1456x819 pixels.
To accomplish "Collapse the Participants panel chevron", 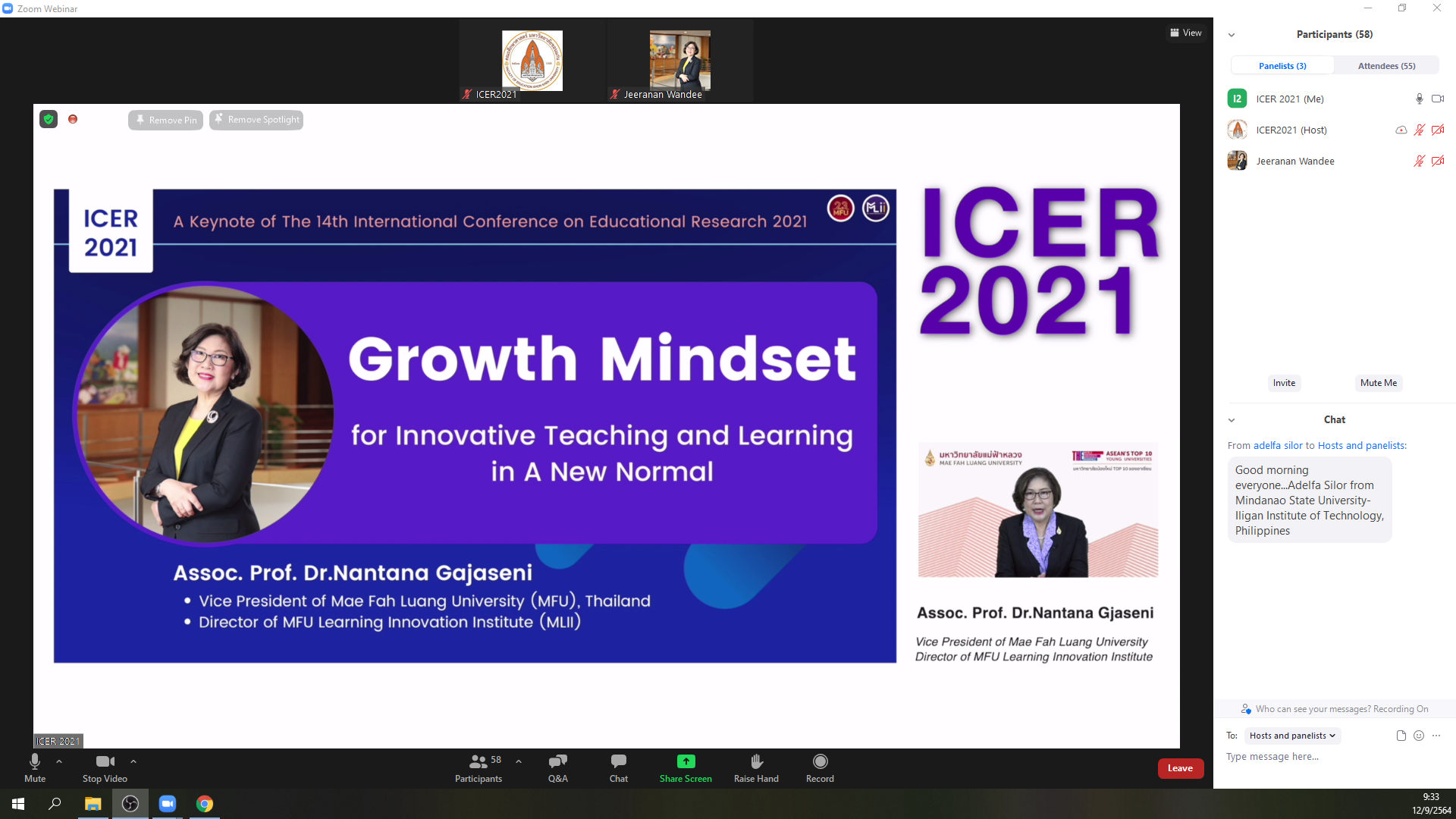I will [x=1232, y=35].
